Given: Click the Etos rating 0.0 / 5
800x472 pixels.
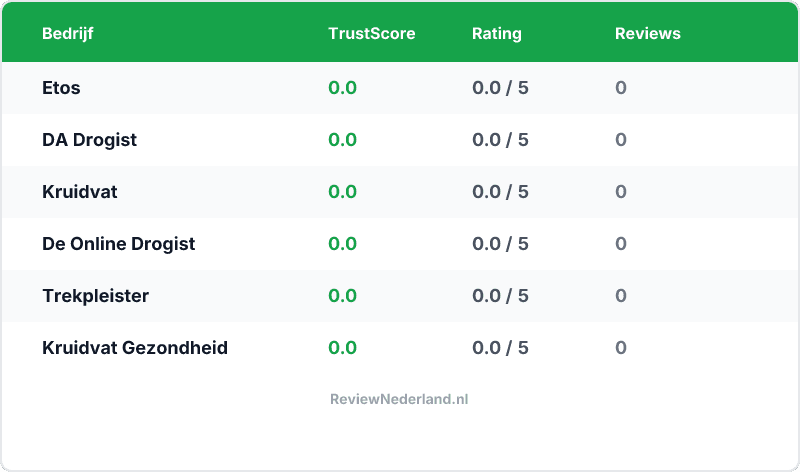Looking at the screenshot, I should [x=500, y=88].
